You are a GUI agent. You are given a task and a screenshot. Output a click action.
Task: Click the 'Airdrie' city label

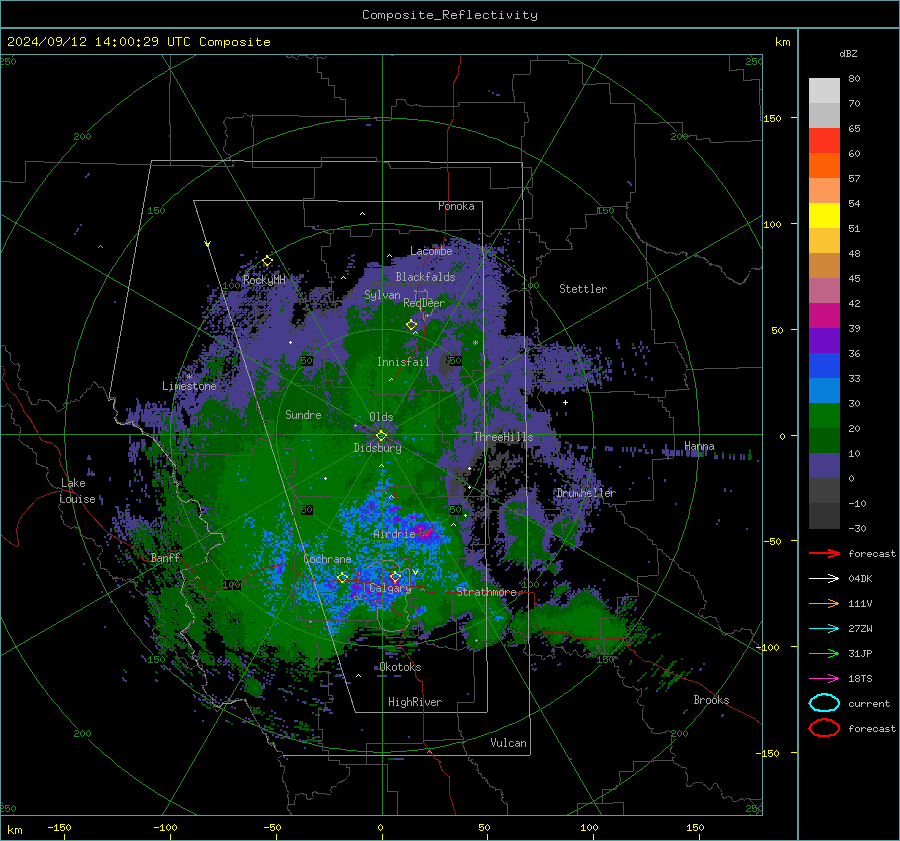click(394, 534)
